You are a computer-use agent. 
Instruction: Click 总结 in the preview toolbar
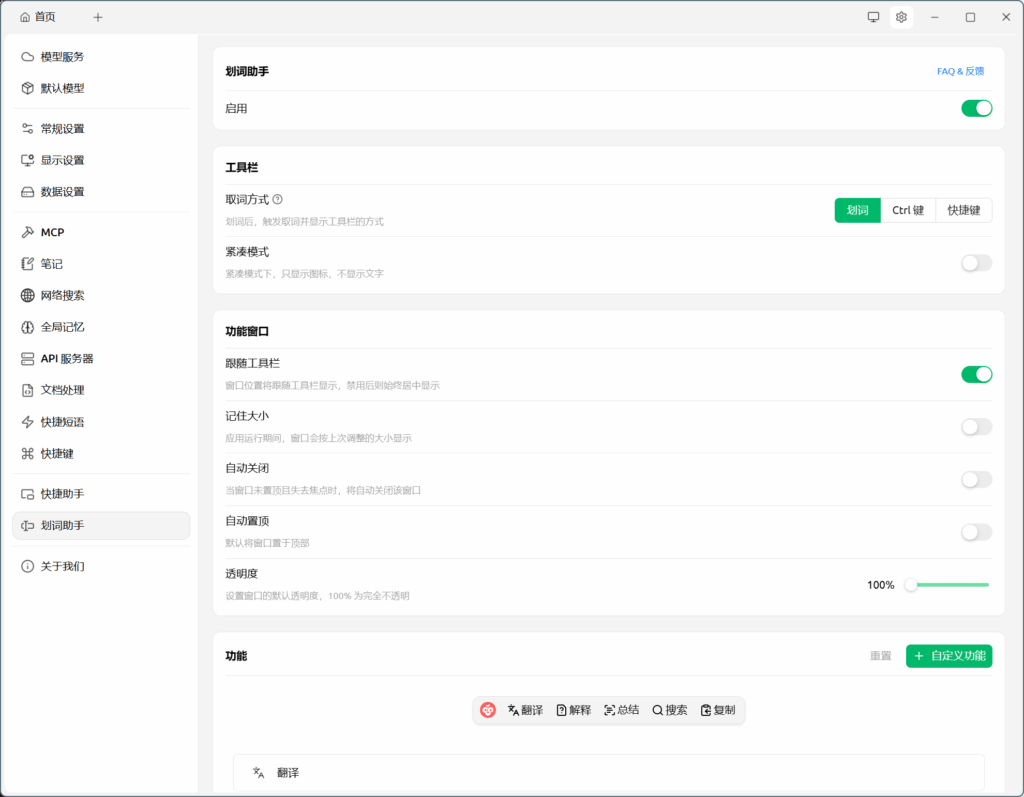tap(621, 710)
